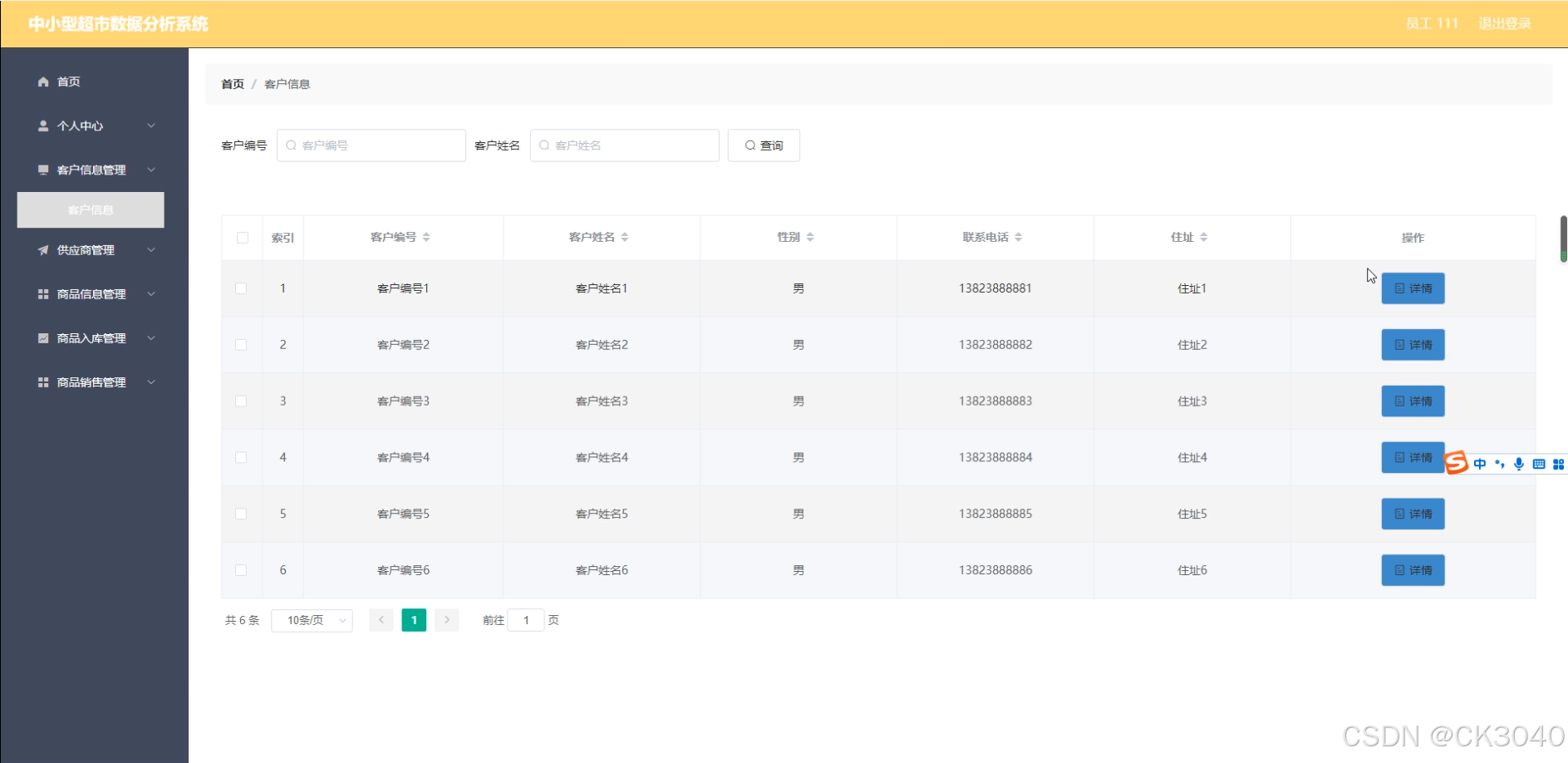Tick the checkbox for row 客户编号4

241,457
